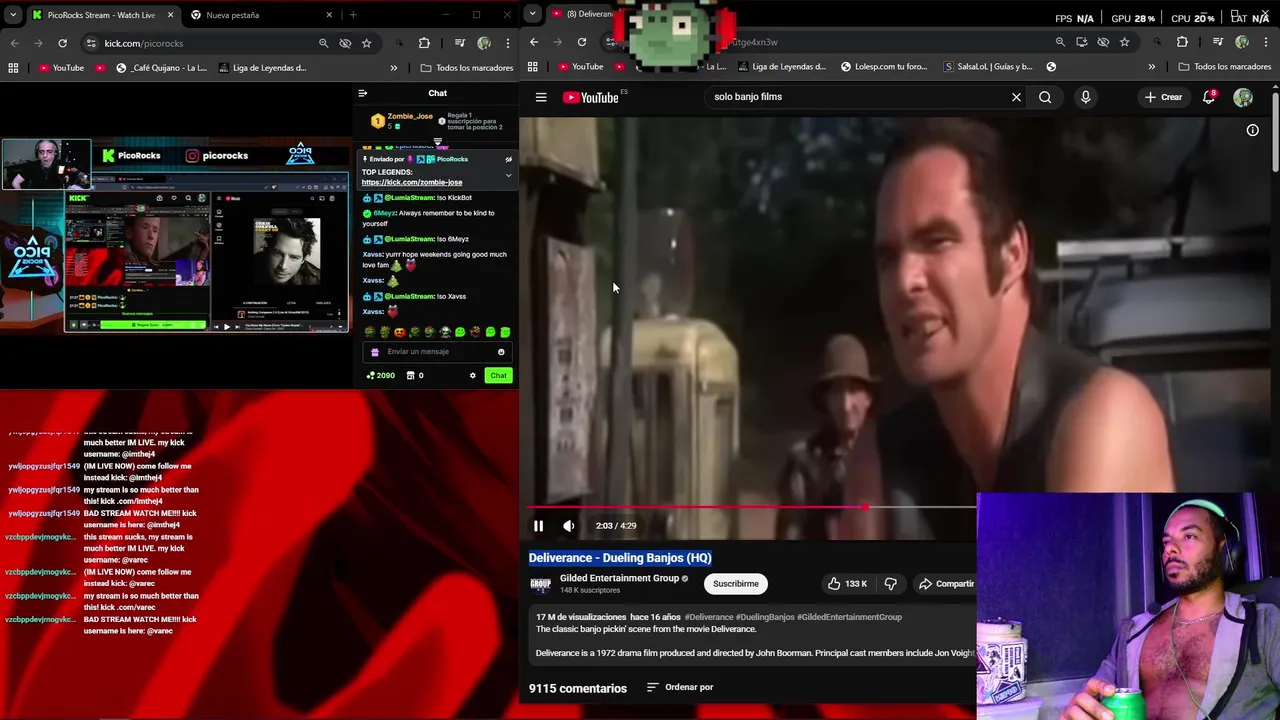Click Compartir share button
The width and height of the screenshot is (1280, 720).
[x=946, y=584]
